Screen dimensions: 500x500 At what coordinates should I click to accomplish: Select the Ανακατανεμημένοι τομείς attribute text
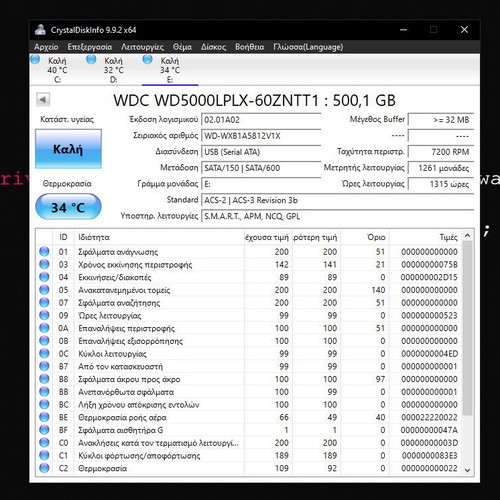pos(124,290)
